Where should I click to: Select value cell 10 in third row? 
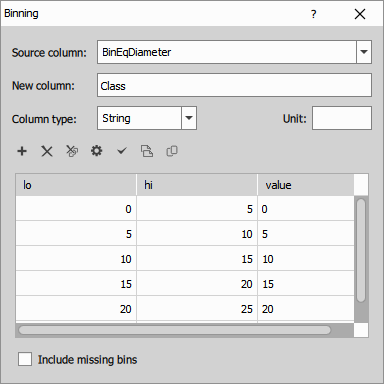(306, 259)
